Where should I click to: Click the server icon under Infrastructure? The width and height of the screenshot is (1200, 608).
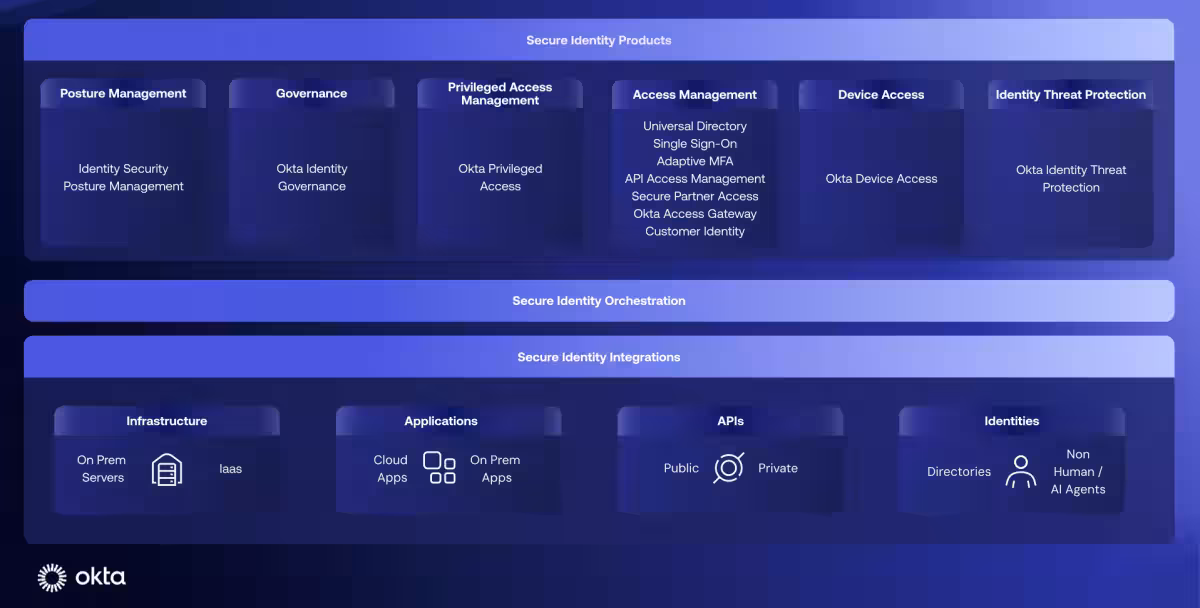(x=167, y=469)
